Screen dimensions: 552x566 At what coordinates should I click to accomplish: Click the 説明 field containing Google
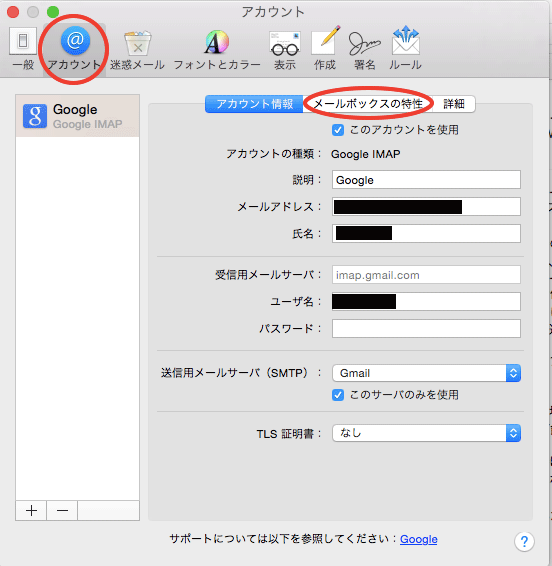coord(426,180)
